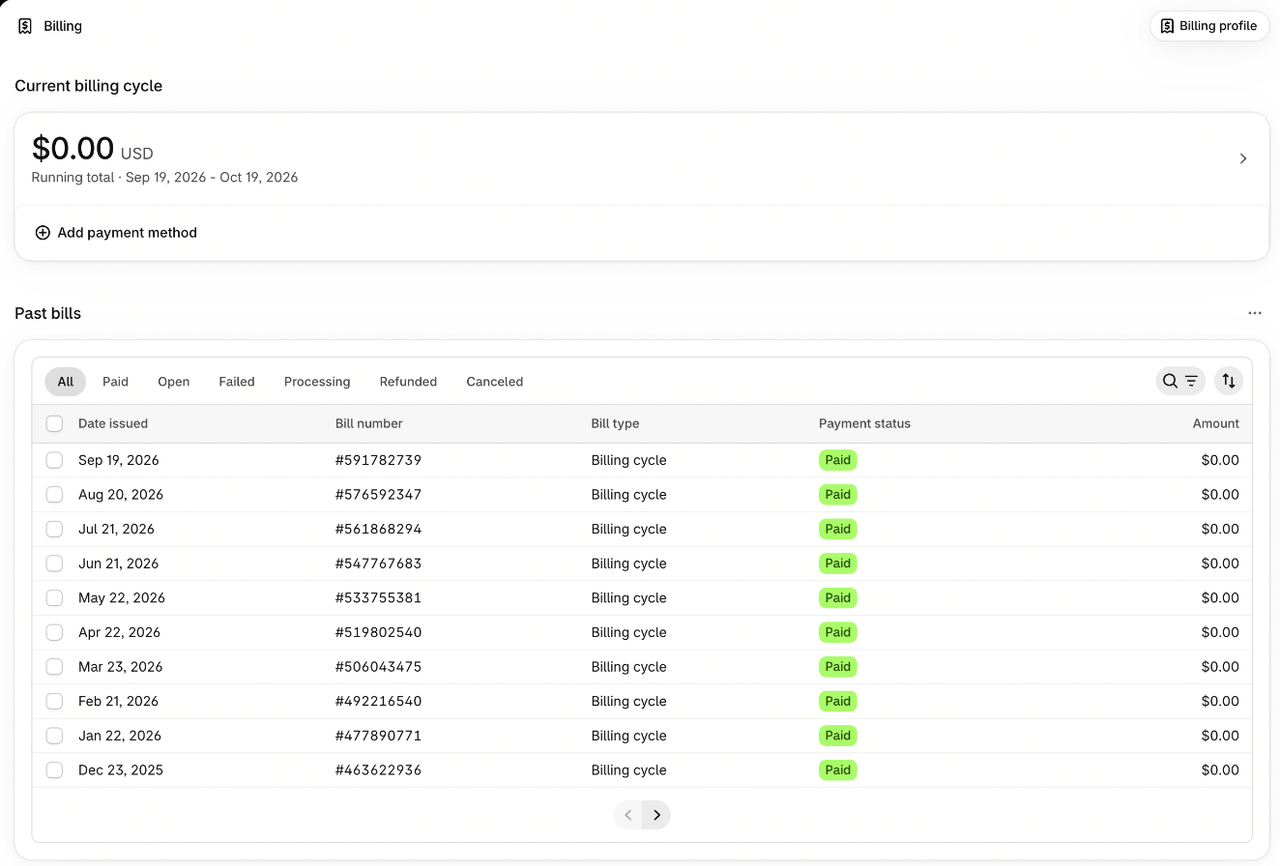Screen dimensions: 1280x866
Task: Click Billing cycle type in Jan 22, 2026 row
Action: (629, 736)
